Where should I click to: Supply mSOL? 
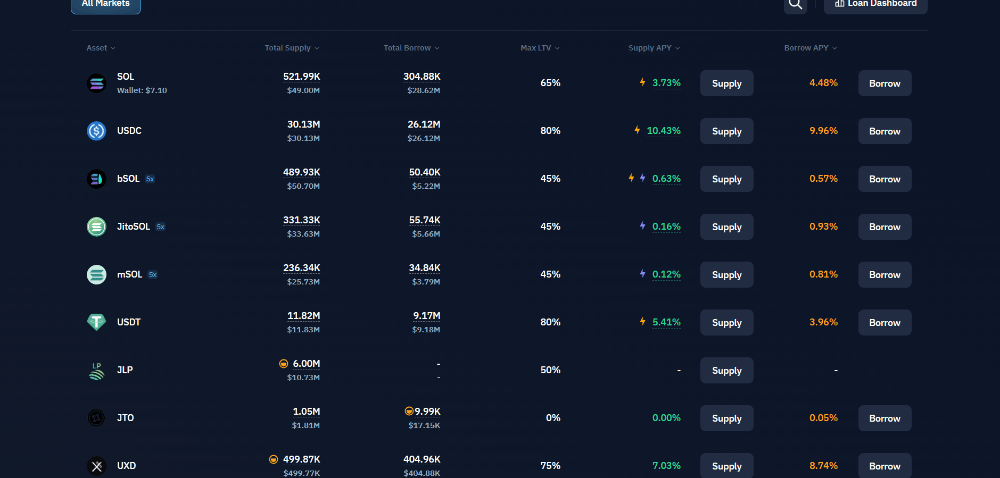726,274
